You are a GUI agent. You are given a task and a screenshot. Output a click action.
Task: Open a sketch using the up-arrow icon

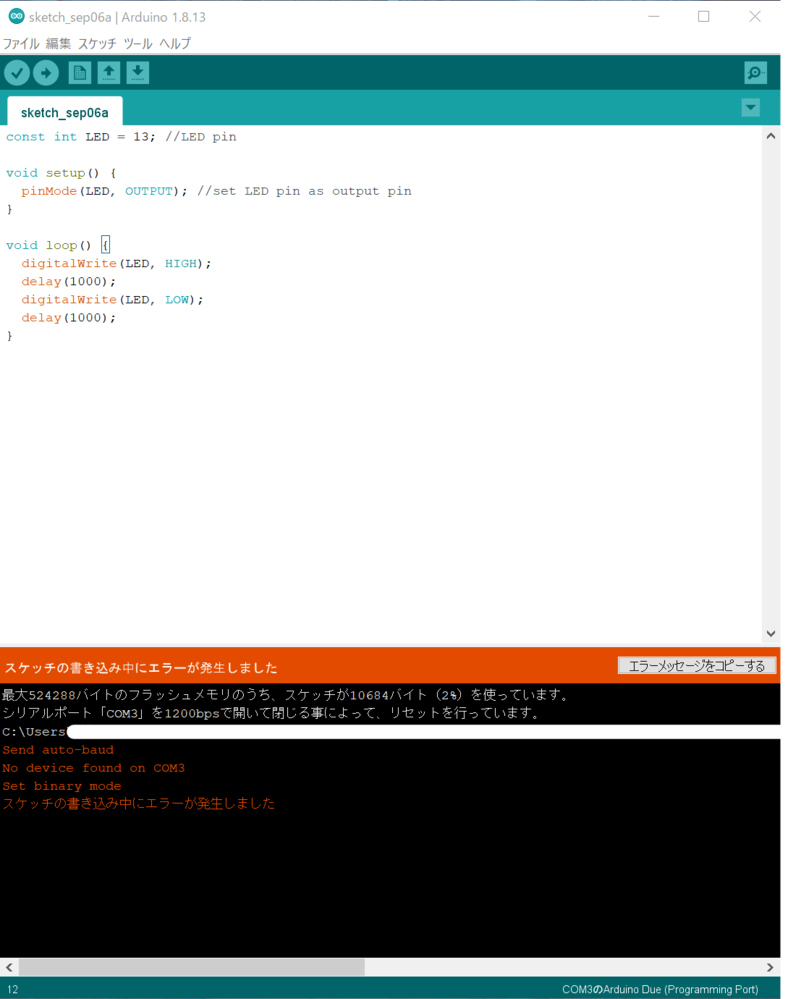pyautogui.click(x=108, y=72)
